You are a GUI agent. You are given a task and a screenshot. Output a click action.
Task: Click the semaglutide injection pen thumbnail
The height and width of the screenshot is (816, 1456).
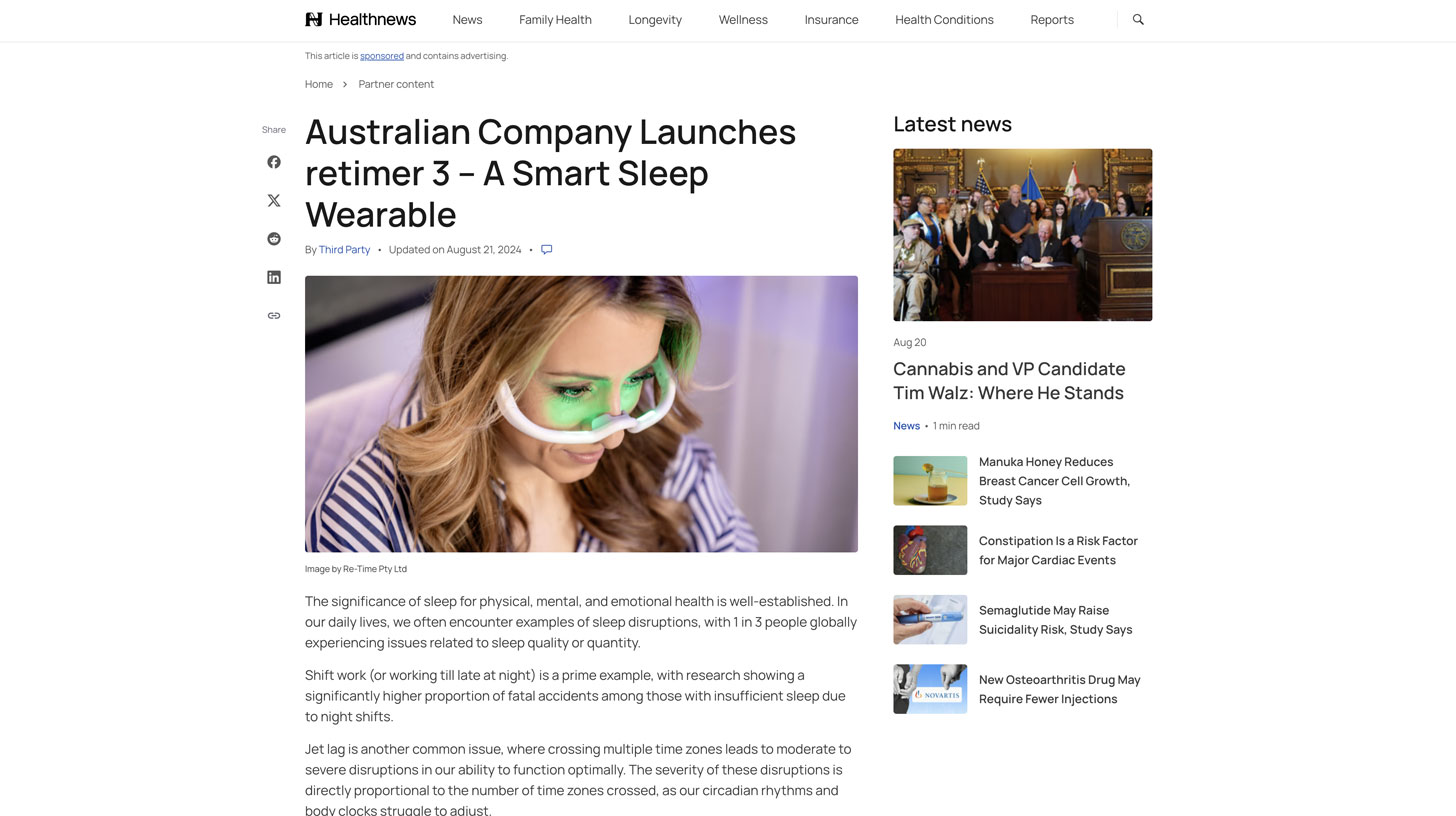click(x=930, y=620)
